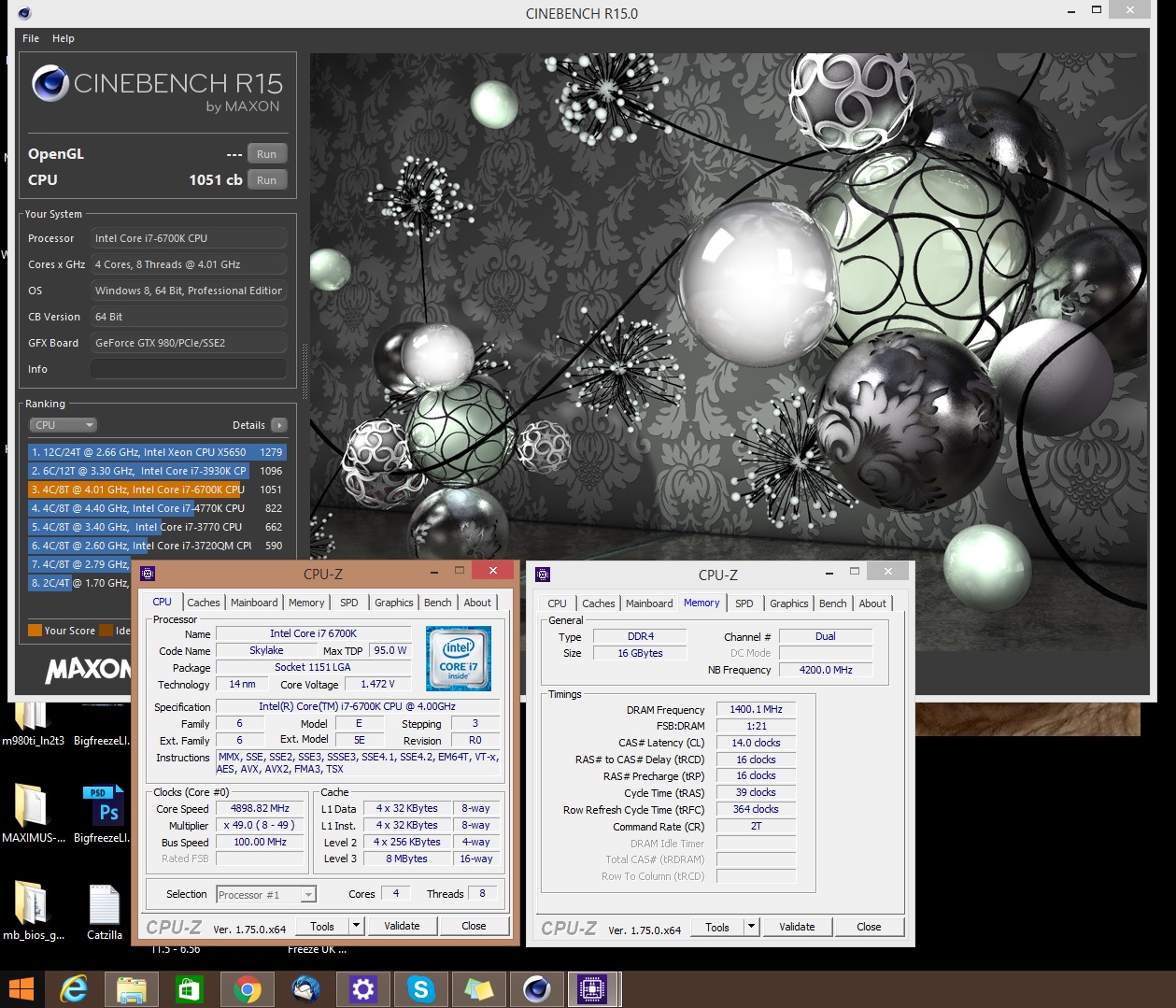Open the gear settings app on taskbar
The height and width of the screenshot is (1008, 1176).
[363, 988]
